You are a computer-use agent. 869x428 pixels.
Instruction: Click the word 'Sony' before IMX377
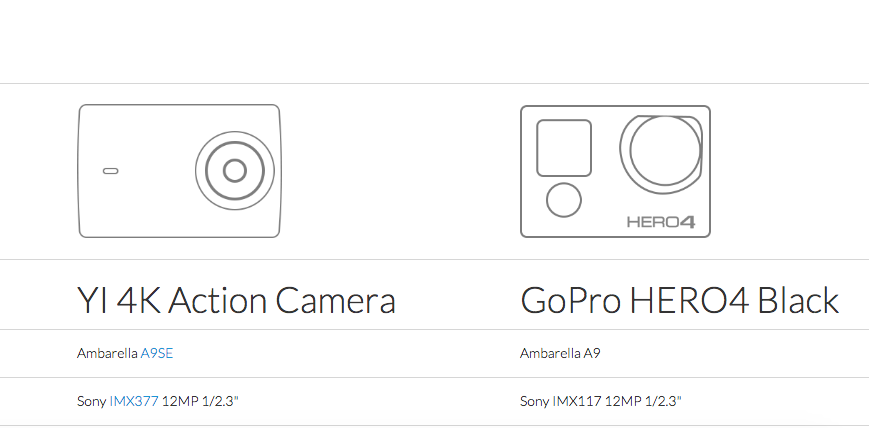coord(91,401)
